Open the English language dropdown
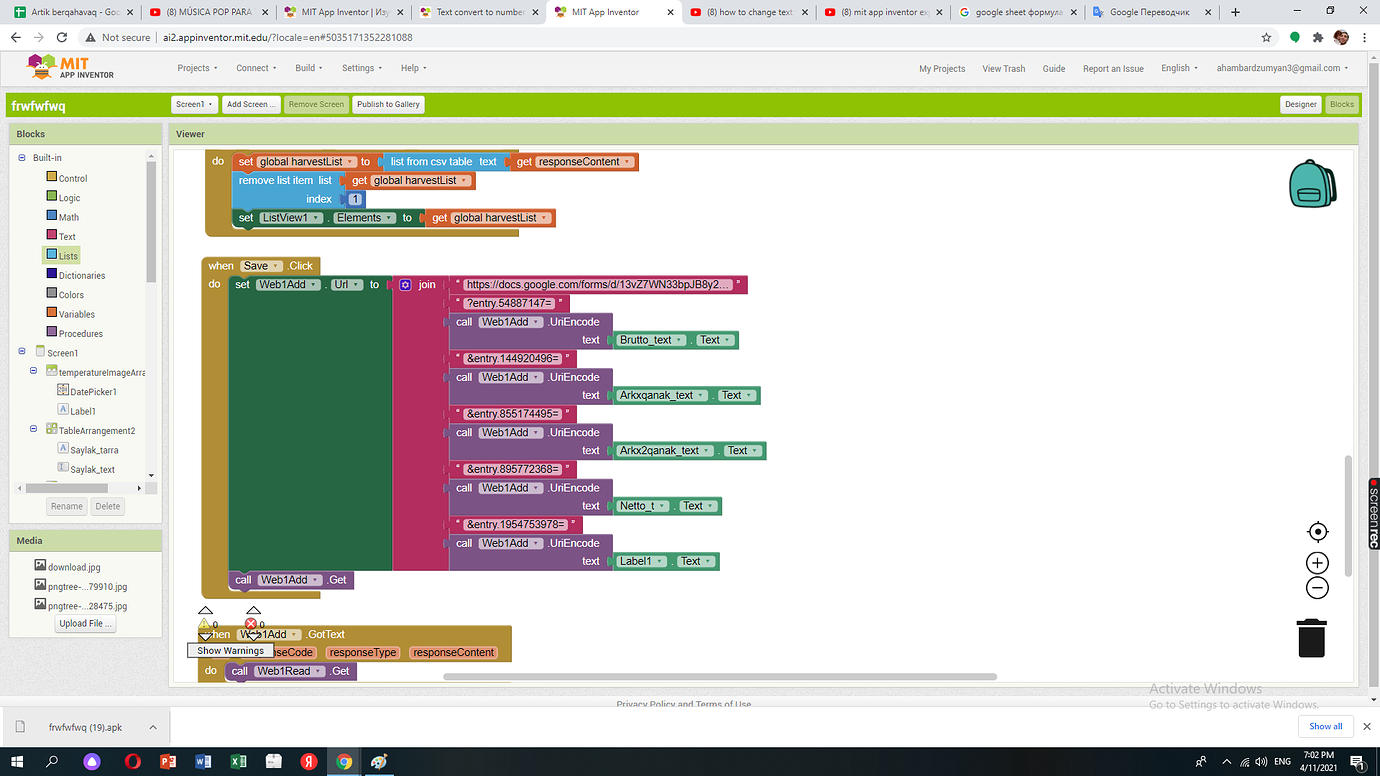 click(x=1179, y=68)
